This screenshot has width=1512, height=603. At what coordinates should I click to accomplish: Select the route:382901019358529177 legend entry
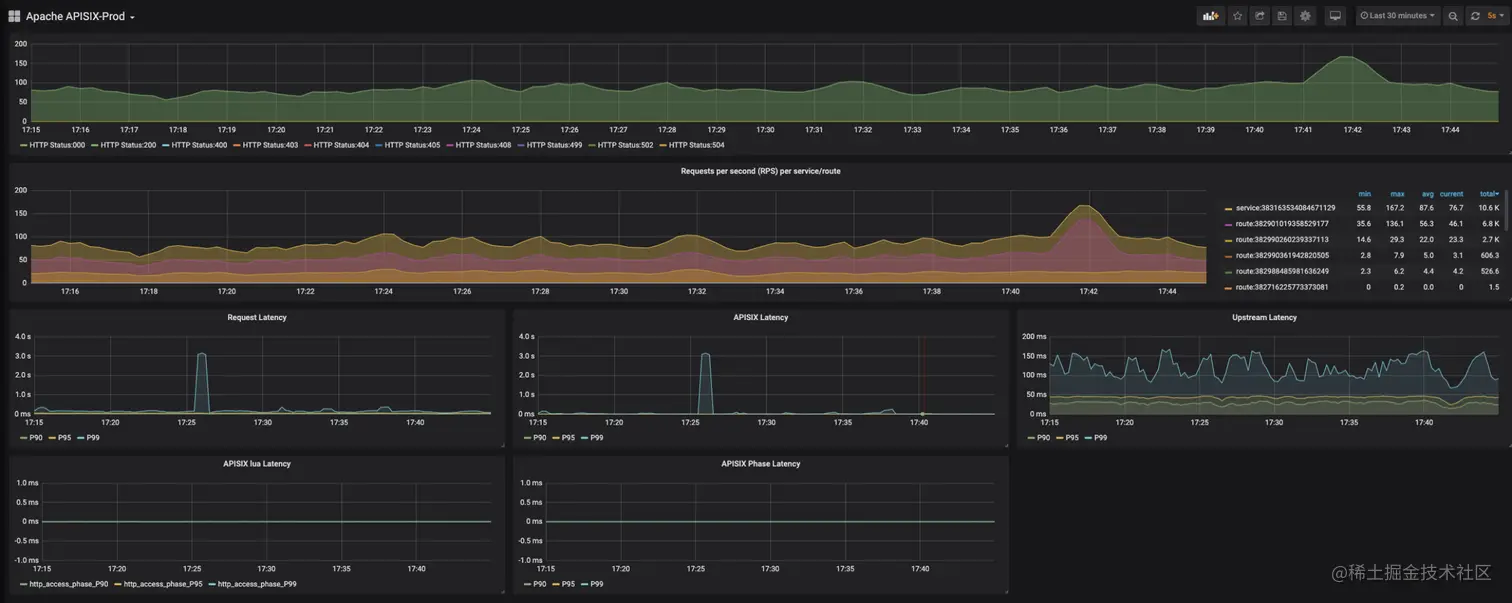(1282, 224)
